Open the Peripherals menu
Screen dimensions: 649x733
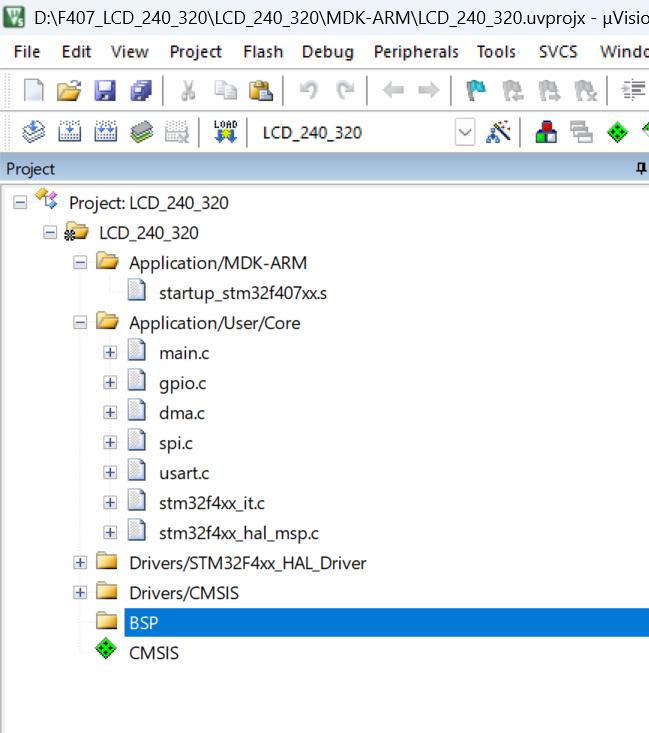(416, 51)
